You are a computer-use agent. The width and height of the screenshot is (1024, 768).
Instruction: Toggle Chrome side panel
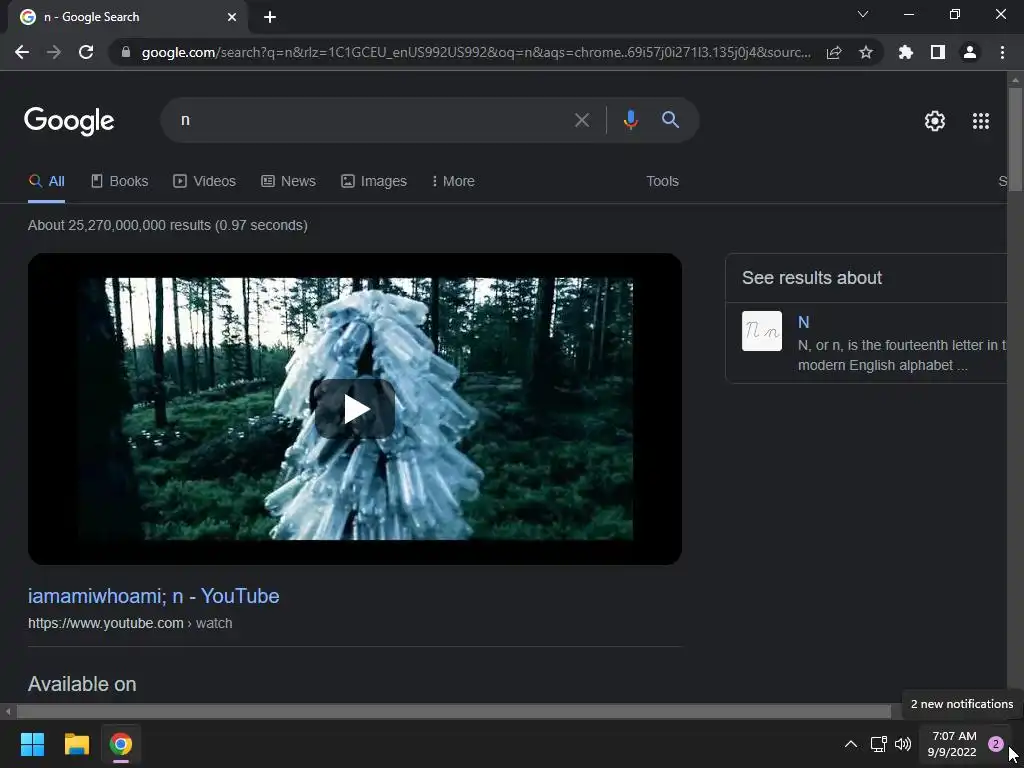[x=938, y=52]
